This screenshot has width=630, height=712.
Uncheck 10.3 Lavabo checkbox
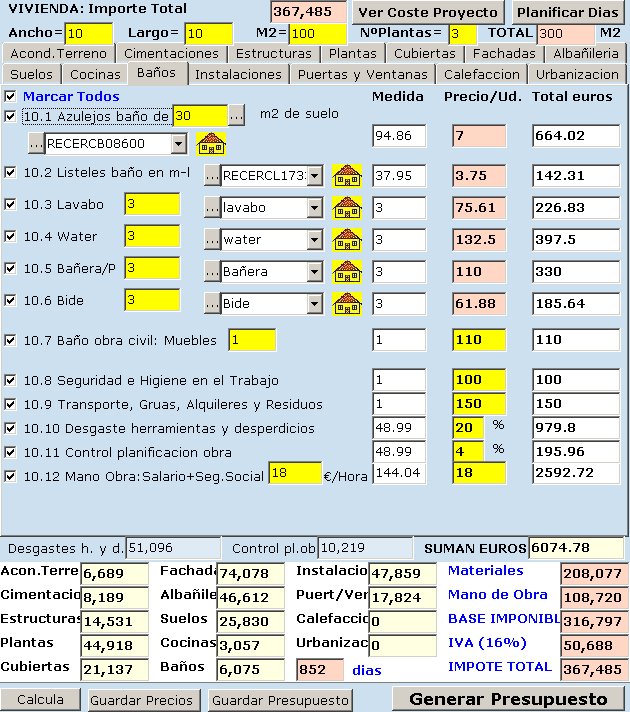pos(10,204)
